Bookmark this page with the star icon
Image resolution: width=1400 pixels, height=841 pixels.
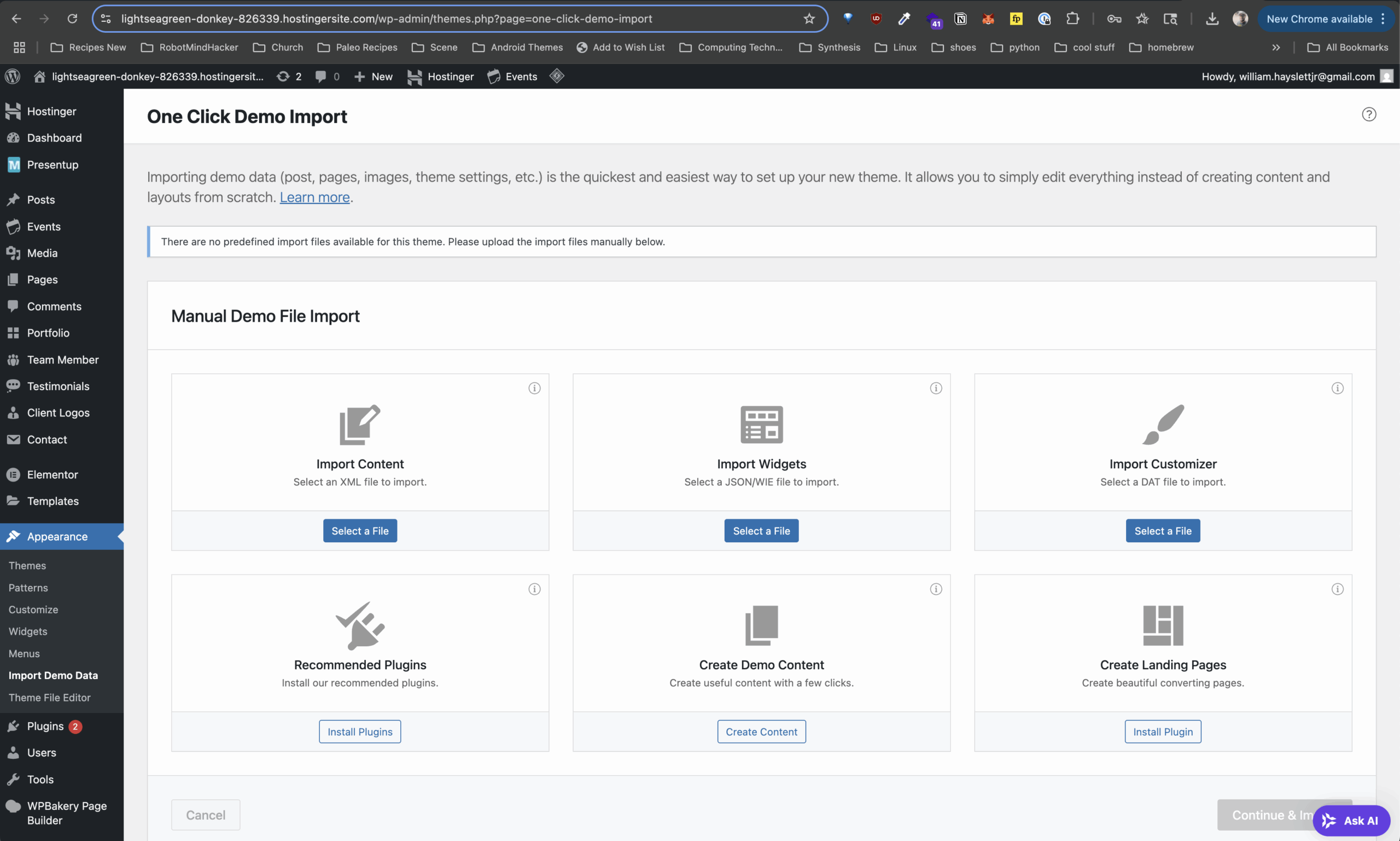pyautogui.click(x=809, y=19)
